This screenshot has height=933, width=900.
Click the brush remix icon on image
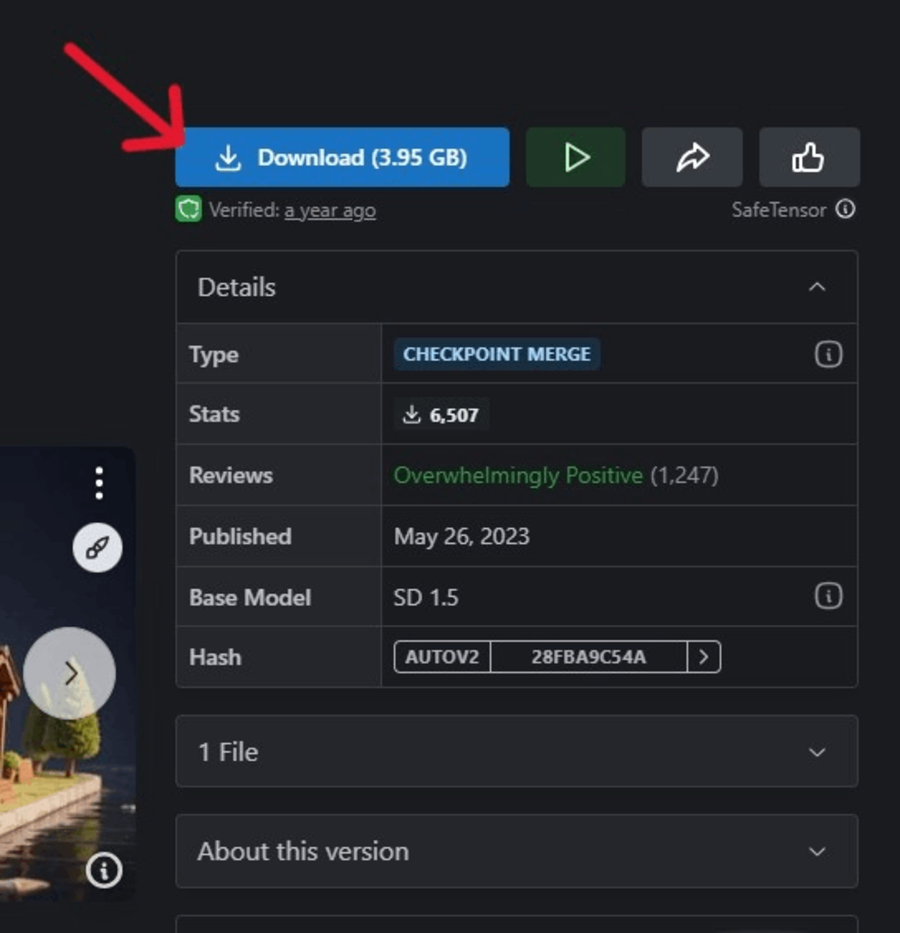98,547
